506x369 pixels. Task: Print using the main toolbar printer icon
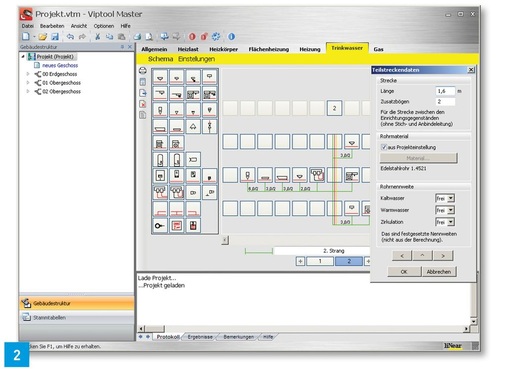coord(137,36)
